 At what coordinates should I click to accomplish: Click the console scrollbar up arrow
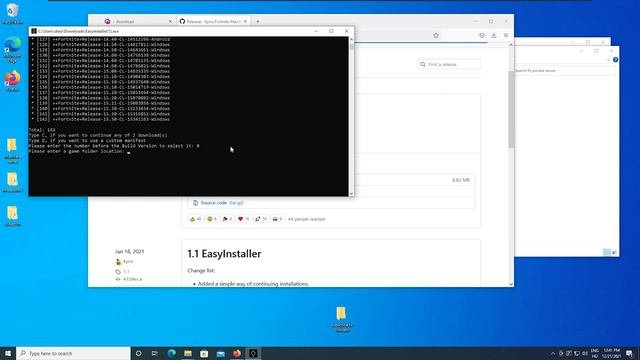coord(351,39)
